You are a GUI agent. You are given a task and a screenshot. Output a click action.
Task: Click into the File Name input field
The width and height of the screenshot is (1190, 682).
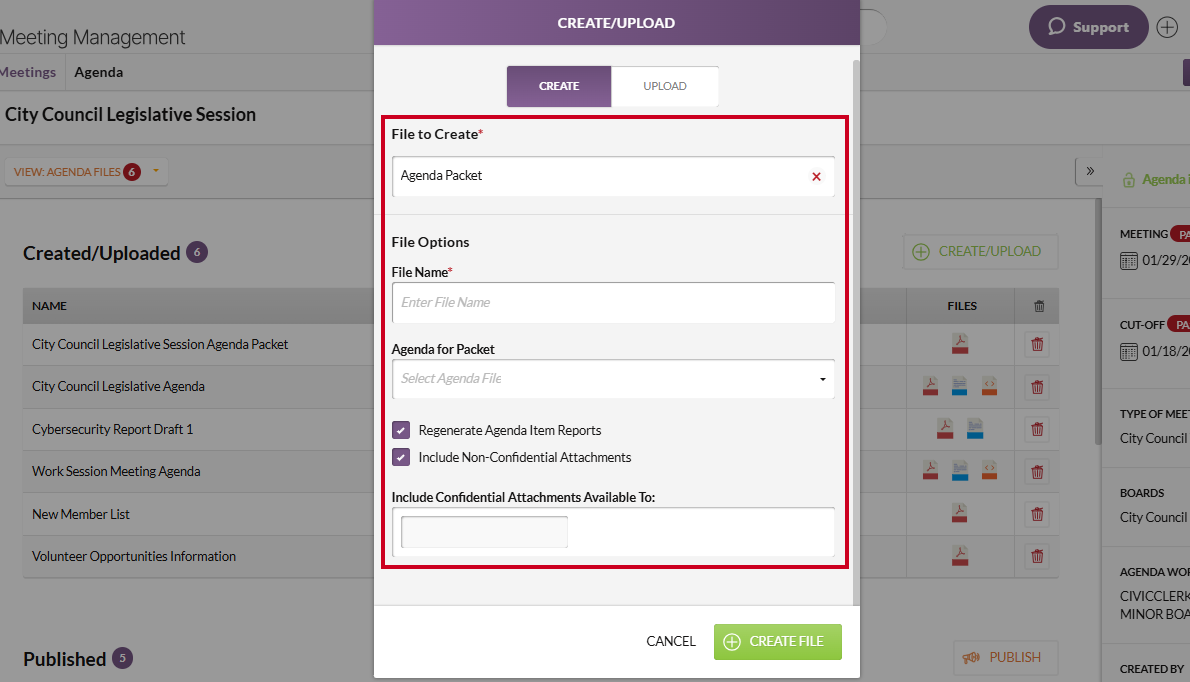coord(613,303)
